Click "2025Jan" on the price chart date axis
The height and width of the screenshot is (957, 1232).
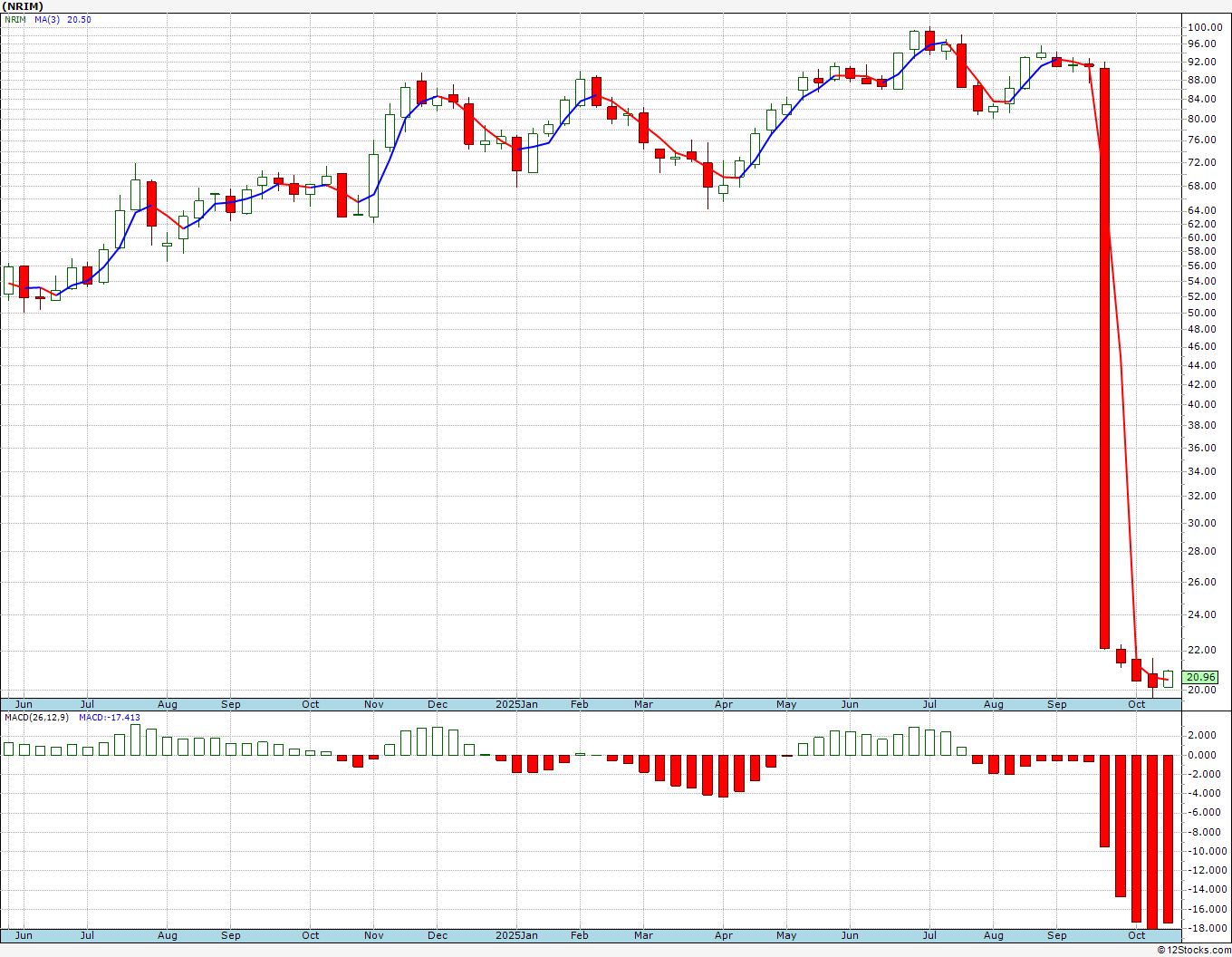pyautogui.click(x=517, y=704)
